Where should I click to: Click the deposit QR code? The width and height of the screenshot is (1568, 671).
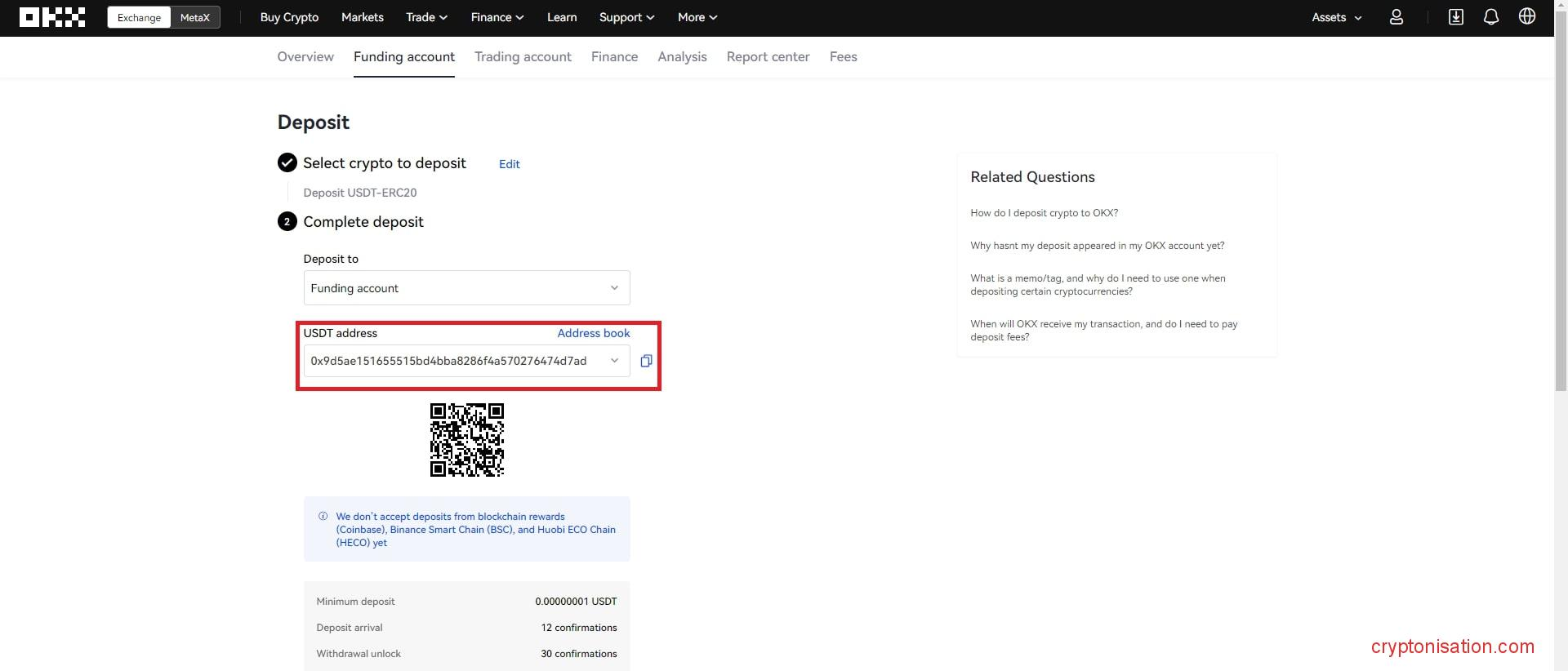click(466, 439)
